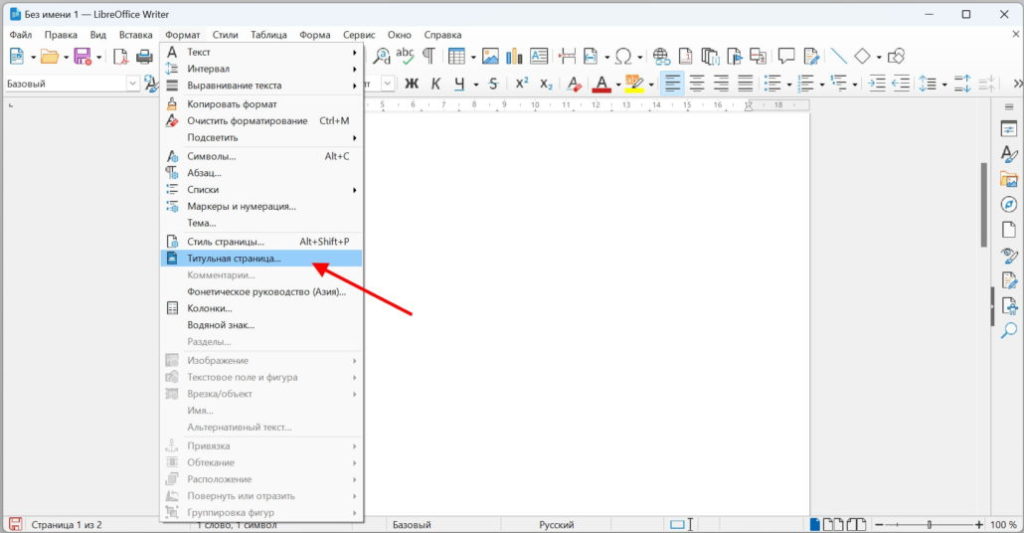Image resolution: width=1024 pixels, height=533 pixels.
Task: Click the zoom slider in status bar
Action: tap(929, 525)
